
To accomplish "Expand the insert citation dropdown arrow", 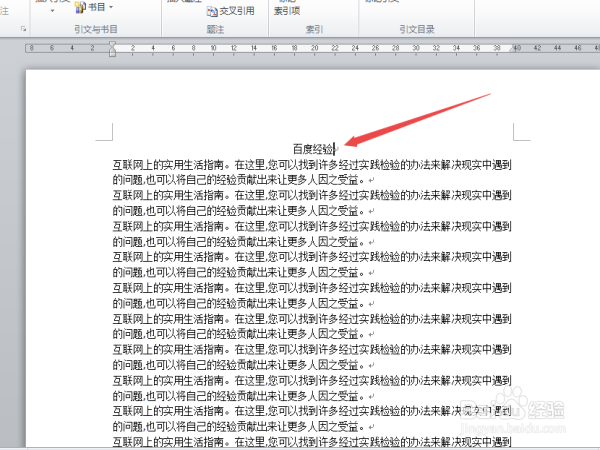I will (x=52, y=11).
